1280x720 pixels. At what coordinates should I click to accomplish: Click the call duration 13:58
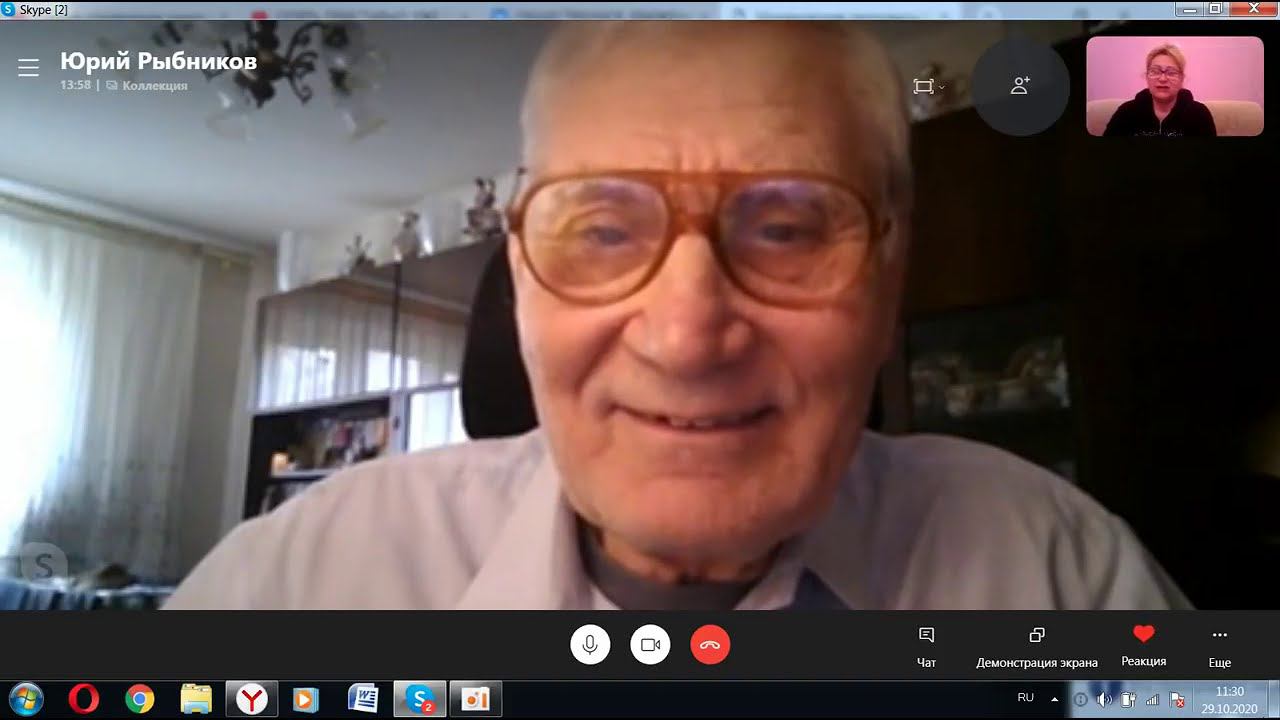tap(75, 86)
